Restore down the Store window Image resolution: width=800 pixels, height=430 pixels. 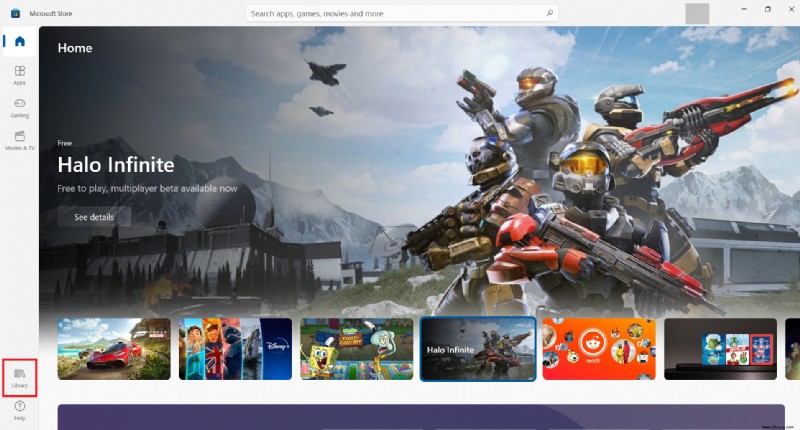click(x=768, y=9)
